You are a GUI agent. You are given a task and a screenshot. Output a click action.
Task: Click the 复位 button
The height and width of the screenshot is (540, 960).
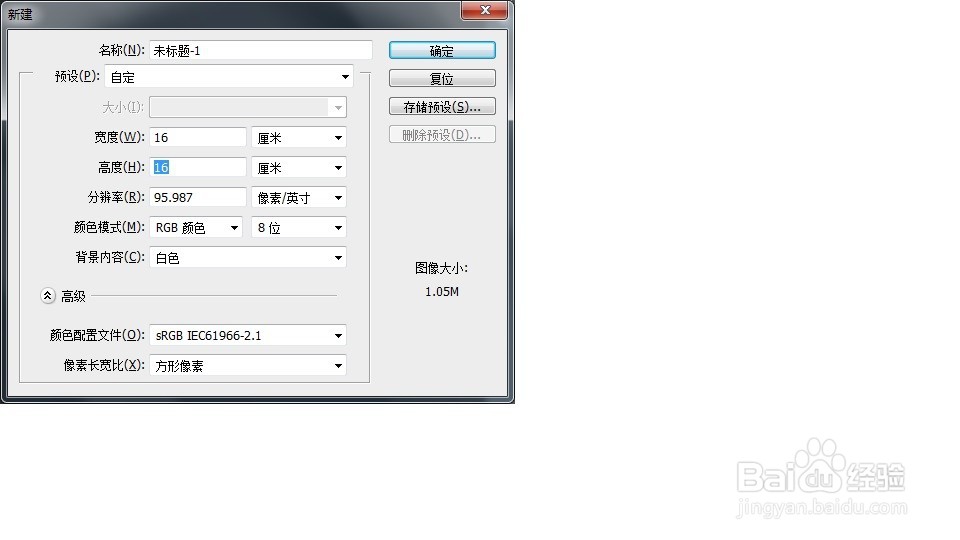[x=442, y=78]
